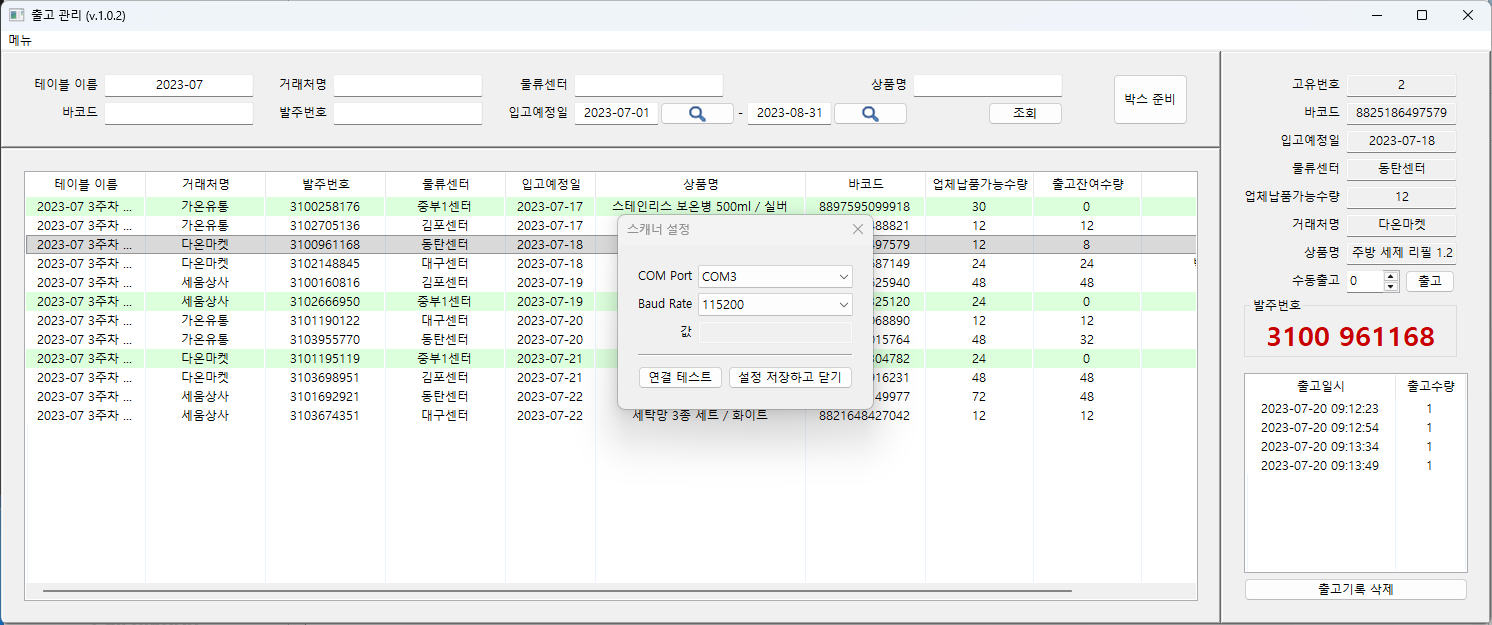
Task: Sort by 거래처명 column header
Action: coord(206,185)
